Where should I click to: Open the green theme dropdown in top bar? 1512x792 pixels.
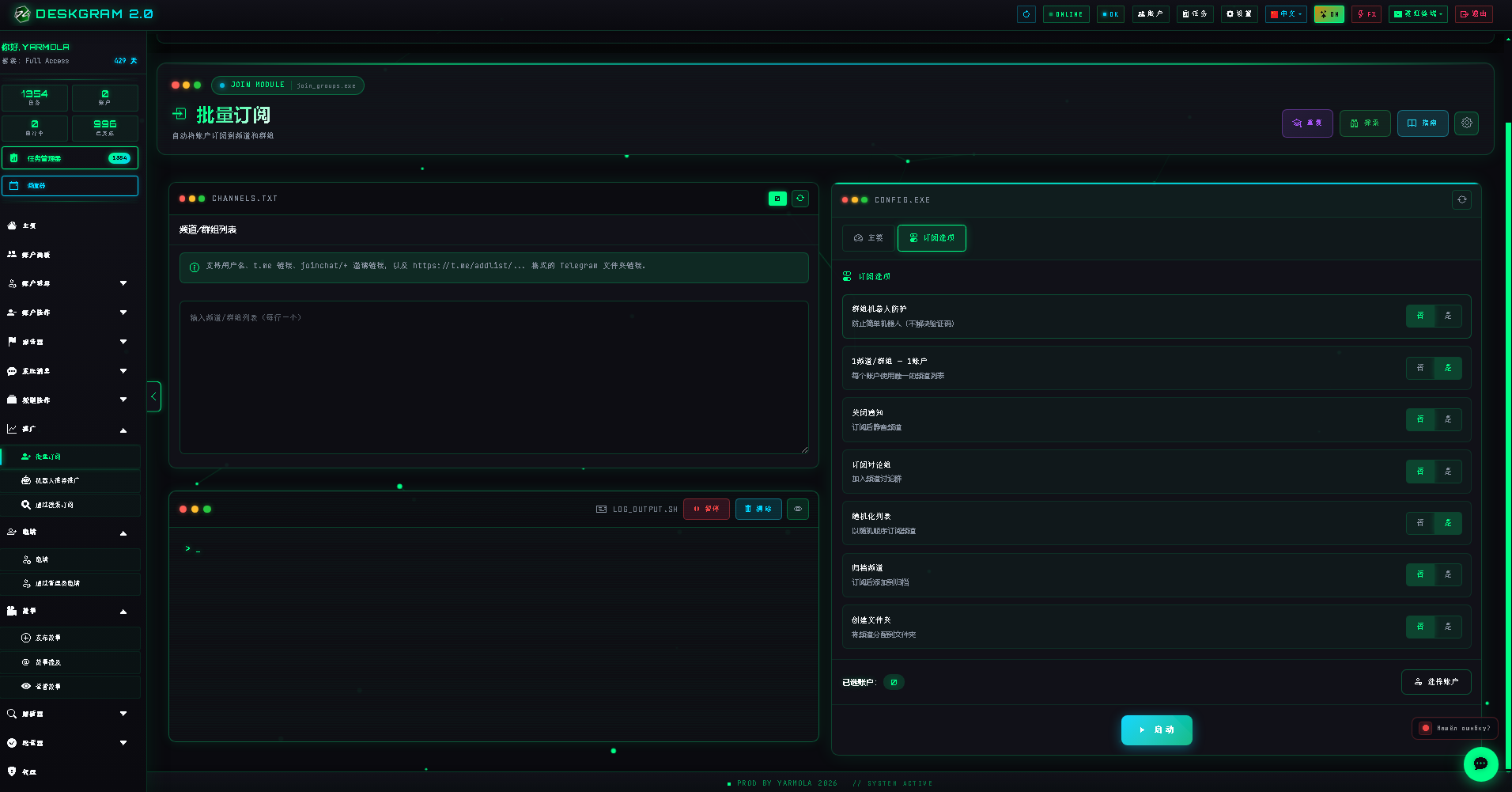[x=1418, y=14]
